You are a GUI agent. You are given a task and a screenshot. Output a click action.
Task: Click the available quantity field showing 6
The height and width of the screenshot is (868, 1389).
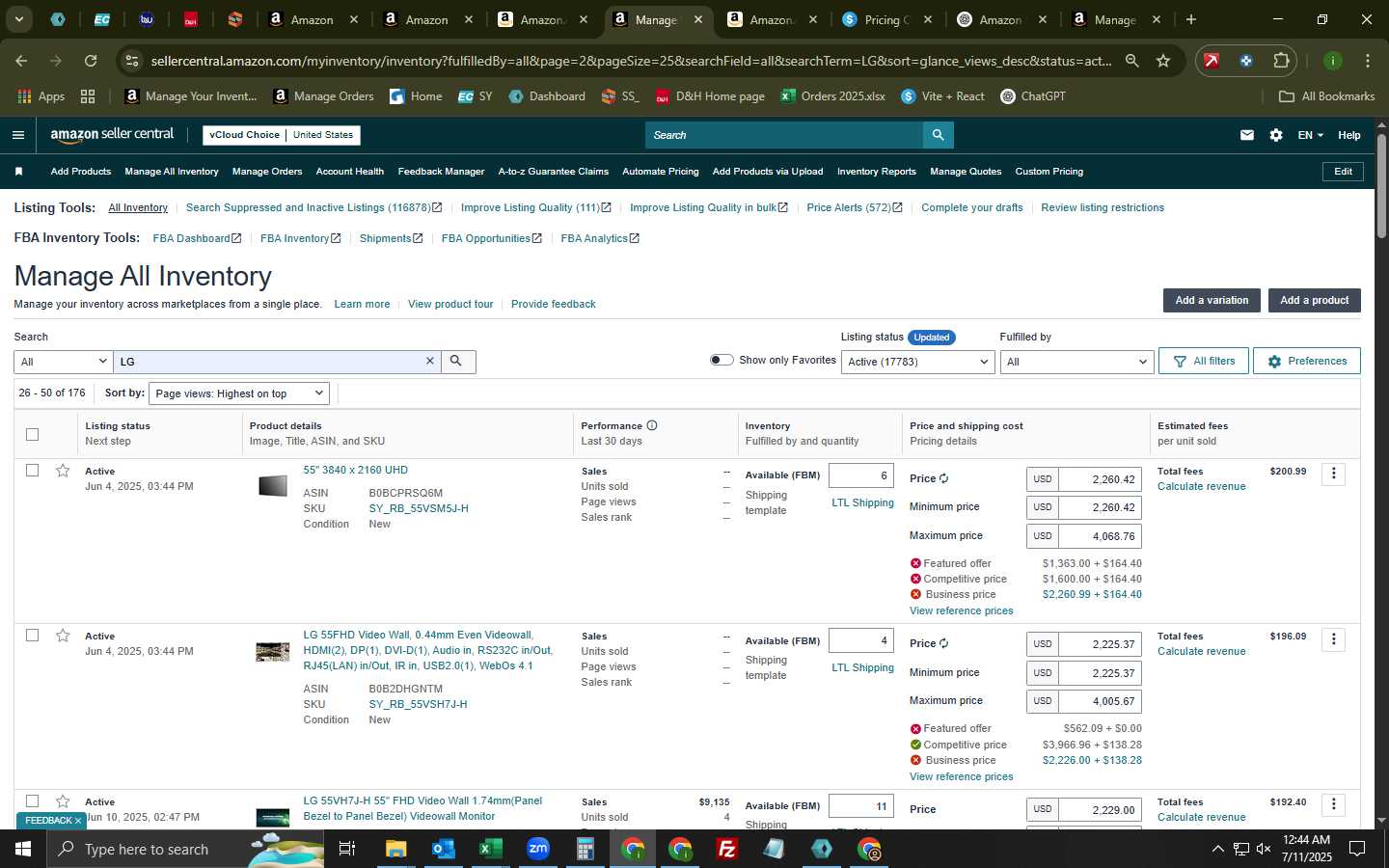click(x=860, y=475)
